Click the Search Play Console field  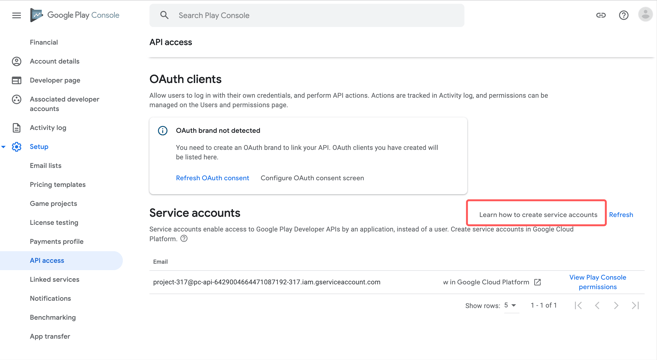(x=307, y=16)
